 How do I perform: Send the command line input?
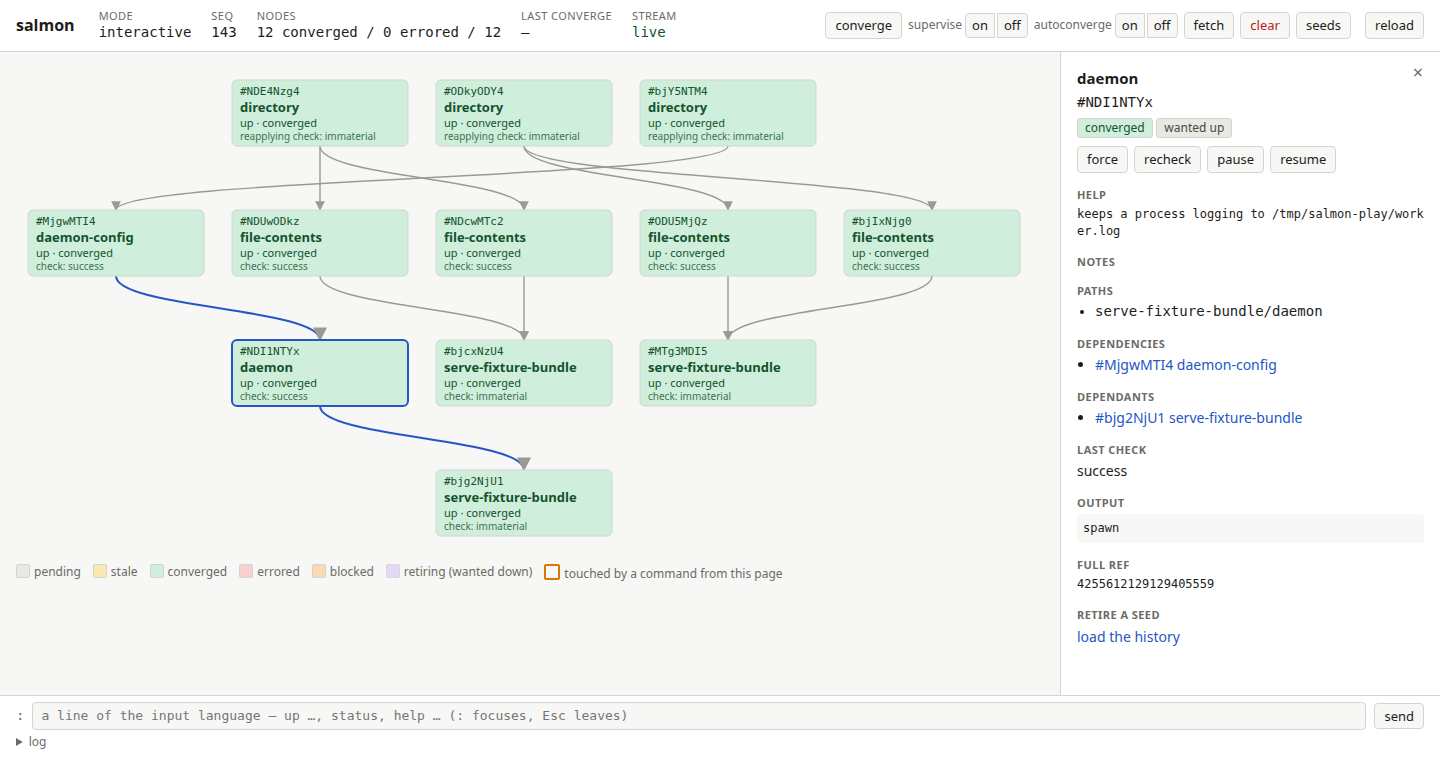[x=1399, y=716]
